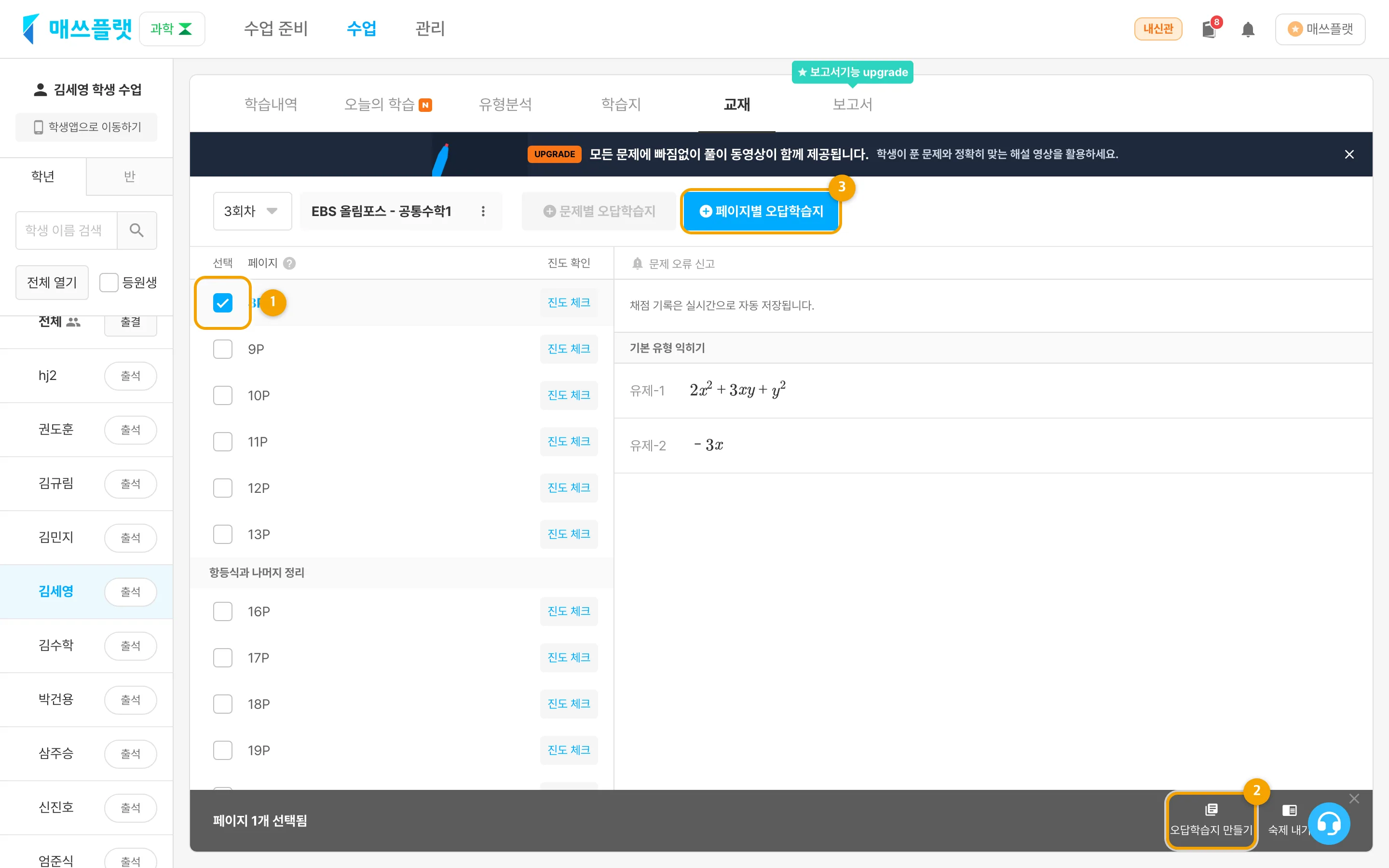Open the 수업 준비 menu
This screenshot has width=1389, height=868.
(276, 29)
